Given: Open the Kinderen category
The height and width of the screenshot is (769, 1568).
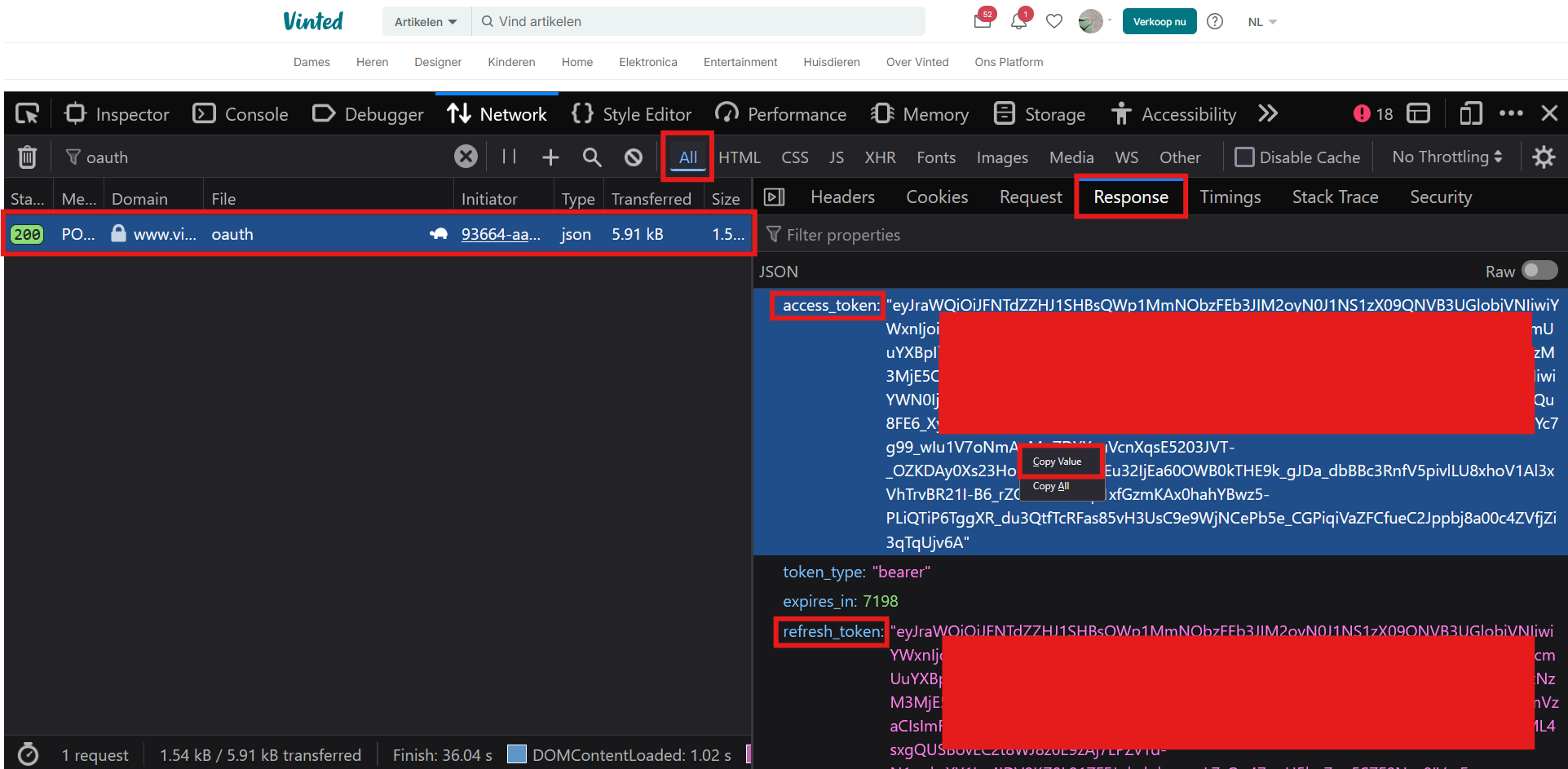Looking at the screenshot, I should 511,62.
